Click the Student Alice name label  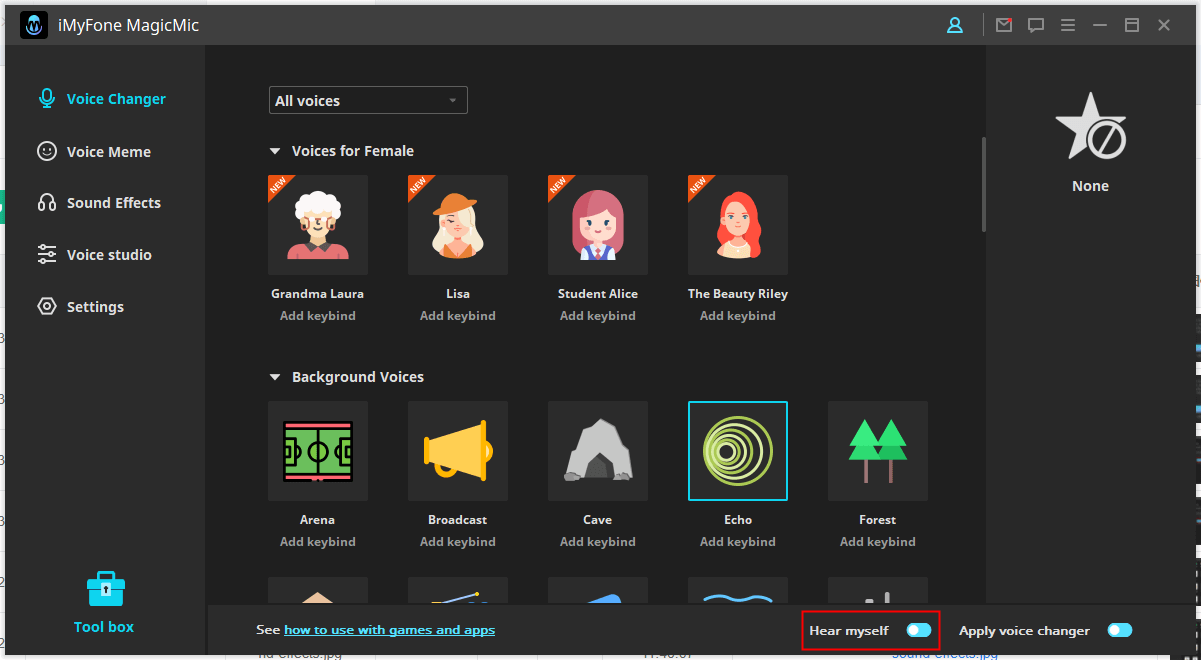pos(598,294)
